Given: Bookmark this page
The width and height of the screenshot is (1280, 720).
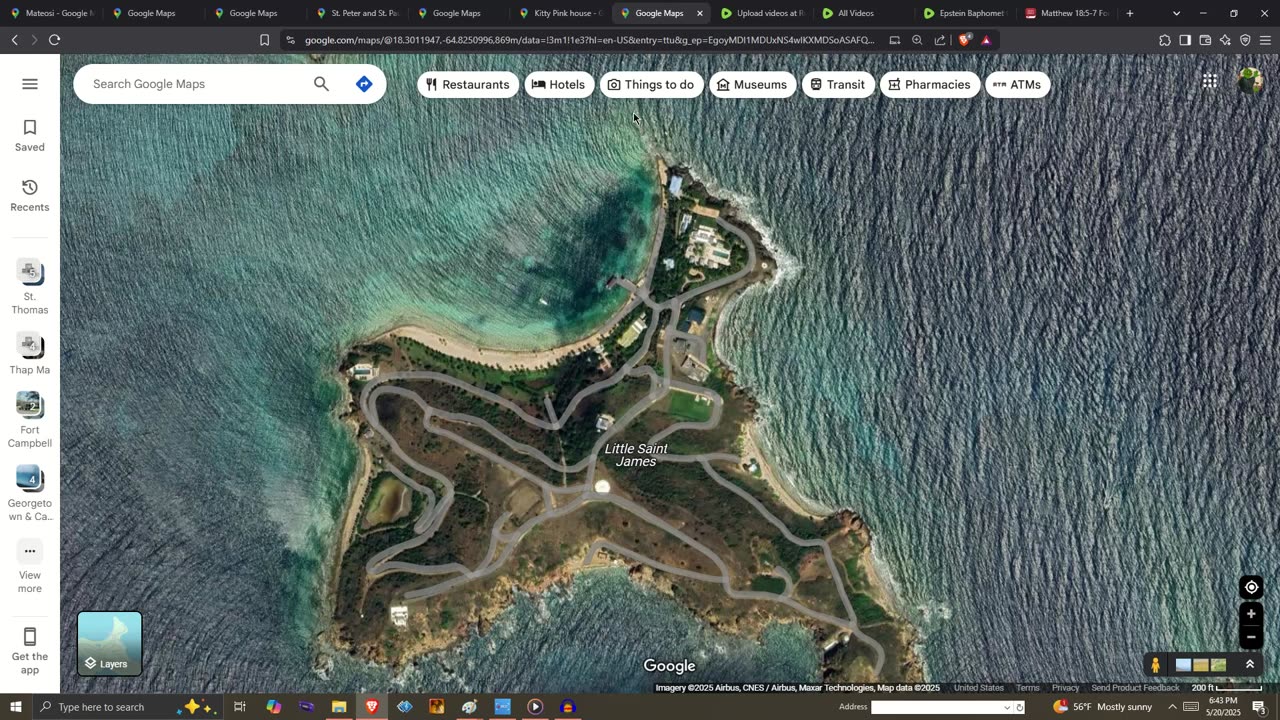Looking at the screenshot, I should click(x=264, y=40).
